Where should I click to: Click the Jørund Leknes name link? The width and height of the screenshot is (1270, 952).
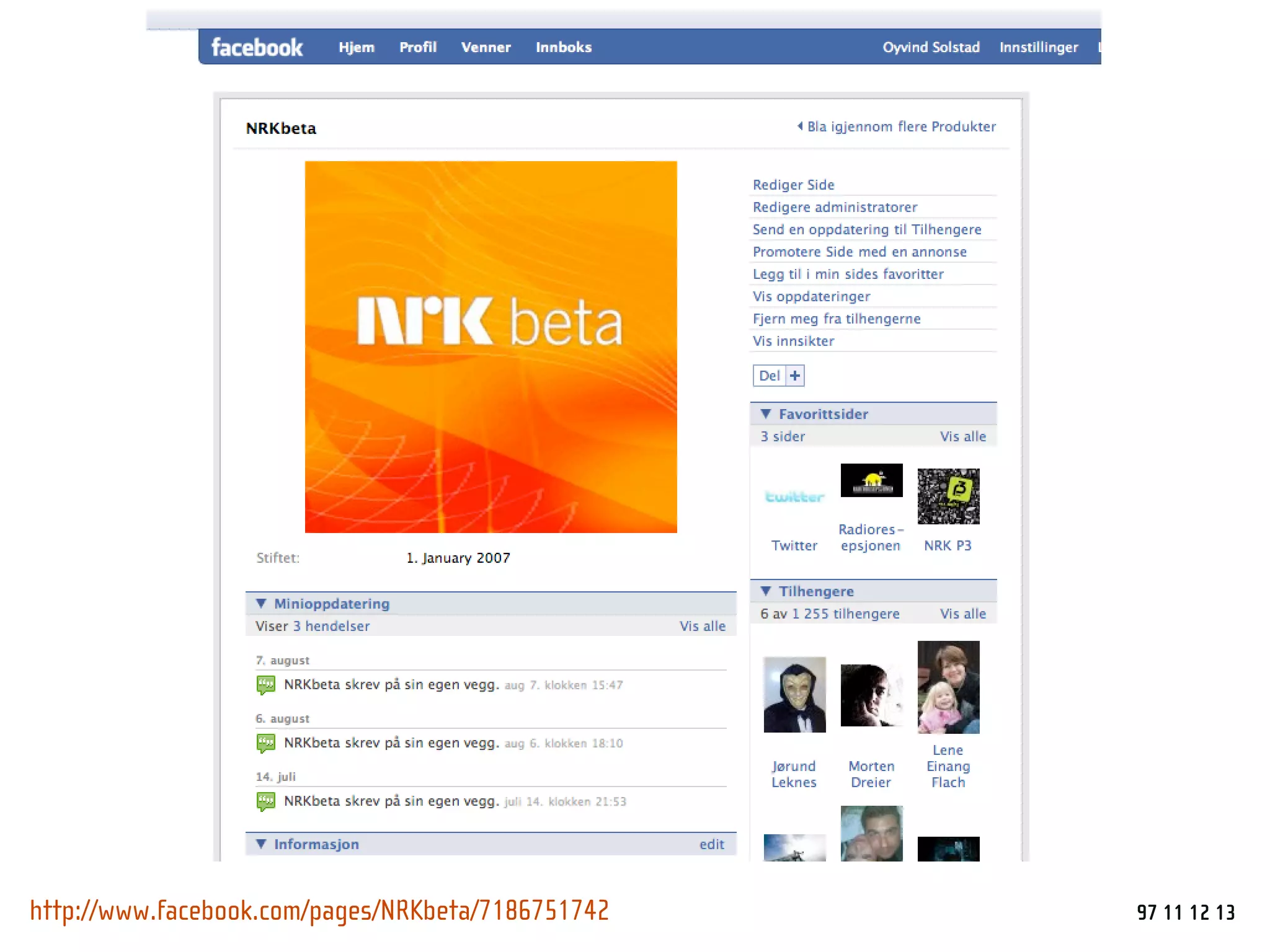(794, 774)
